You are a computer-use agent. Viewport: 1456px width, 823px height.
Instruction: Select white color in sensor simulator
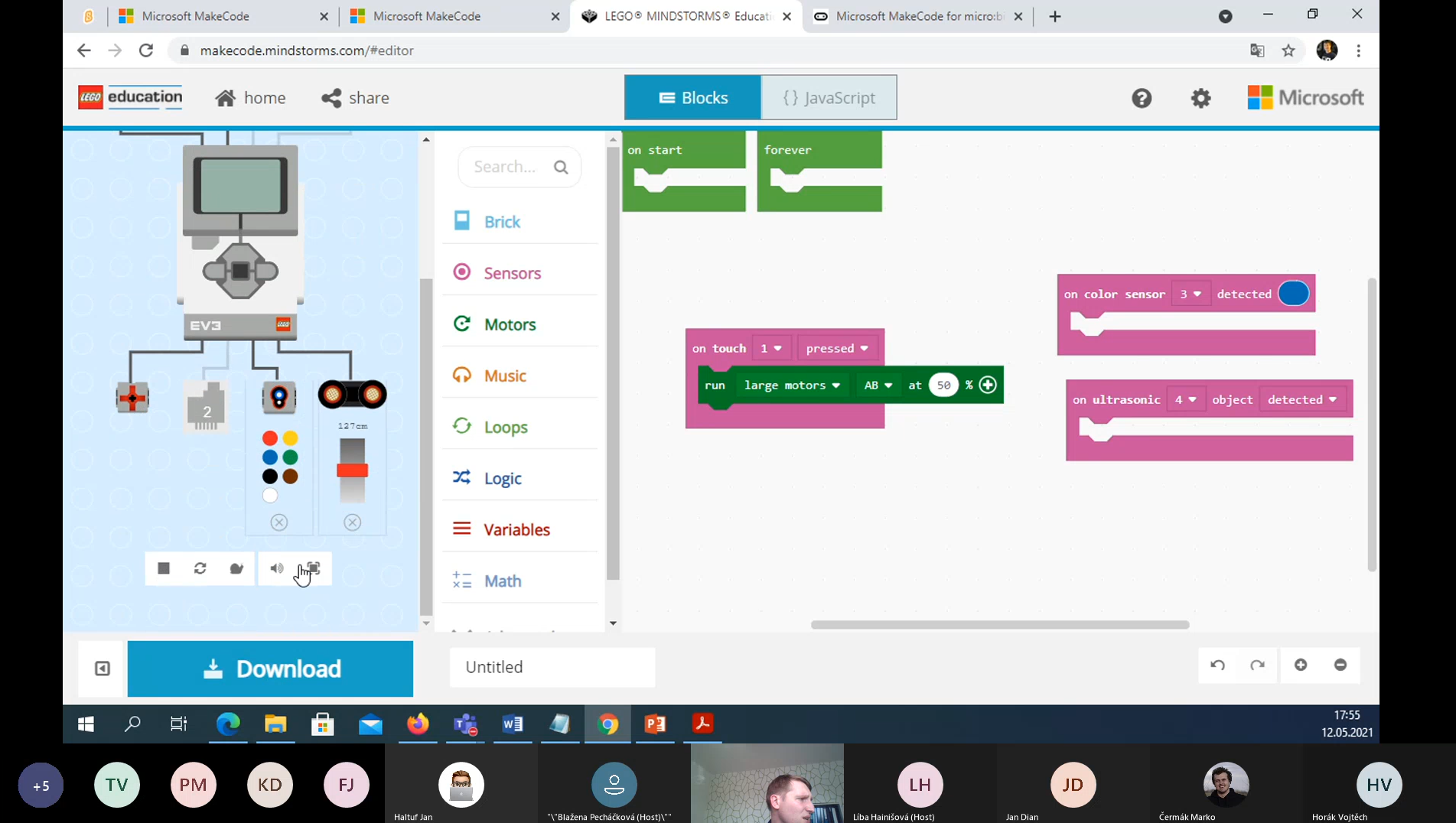click(270, 496)
